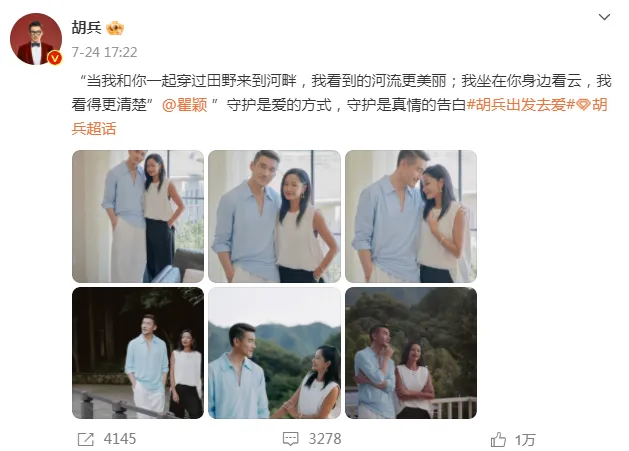629x451 pixels.
Task: Click the diamond super topic icon
Action: click(584, 105)
